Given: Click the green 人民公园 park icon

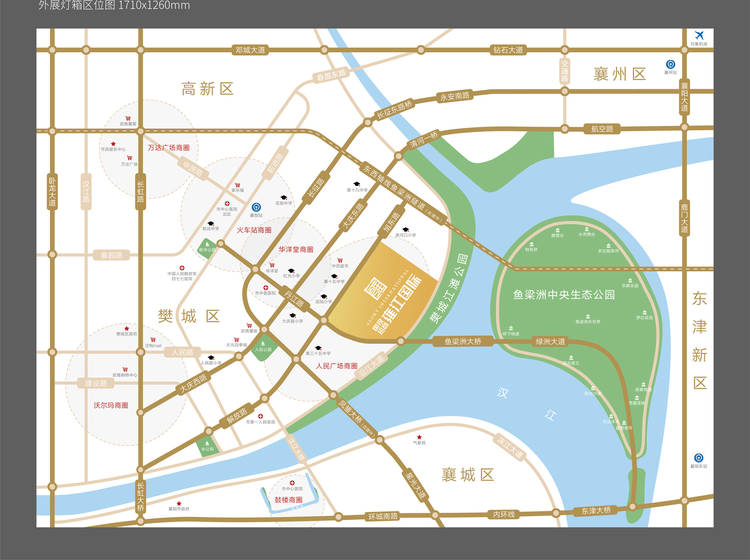Looking at the screenshot, I should point(264,347).
